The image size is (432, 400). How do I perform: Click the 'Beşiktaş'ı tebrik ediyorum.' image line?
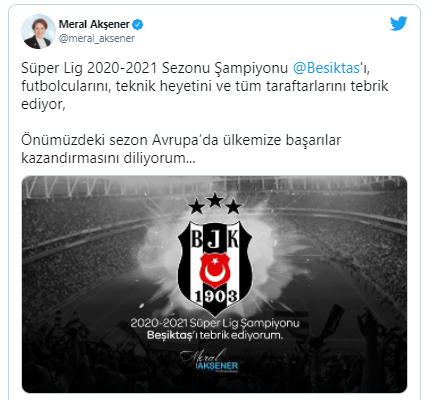[215, 335]
